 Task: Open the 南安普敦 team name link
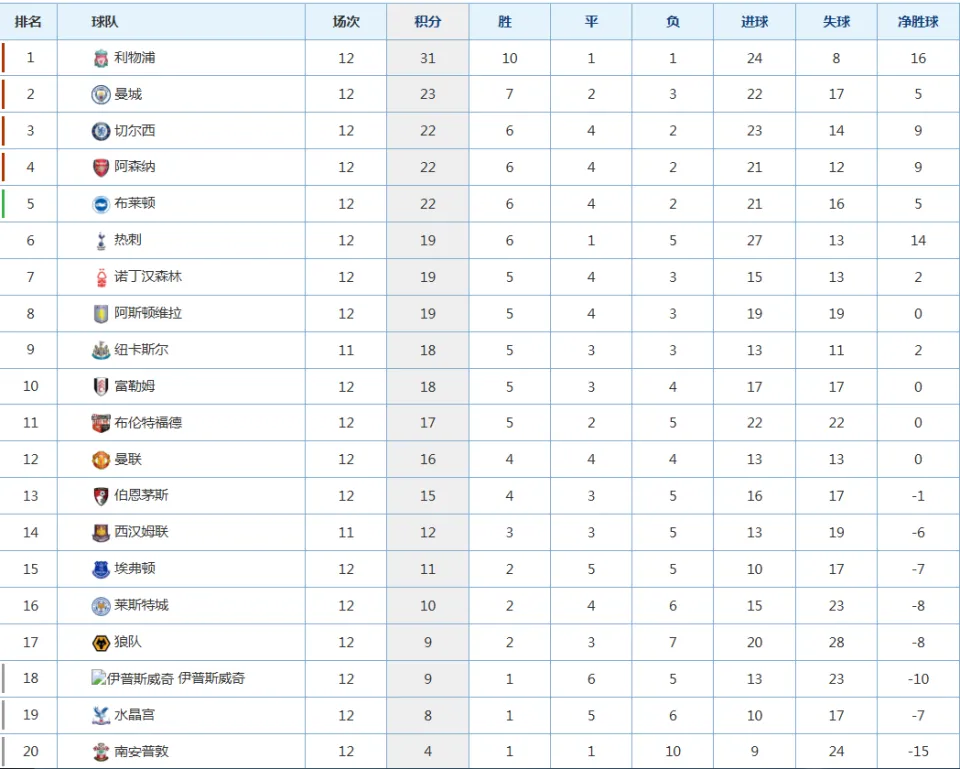click(141, 751)
